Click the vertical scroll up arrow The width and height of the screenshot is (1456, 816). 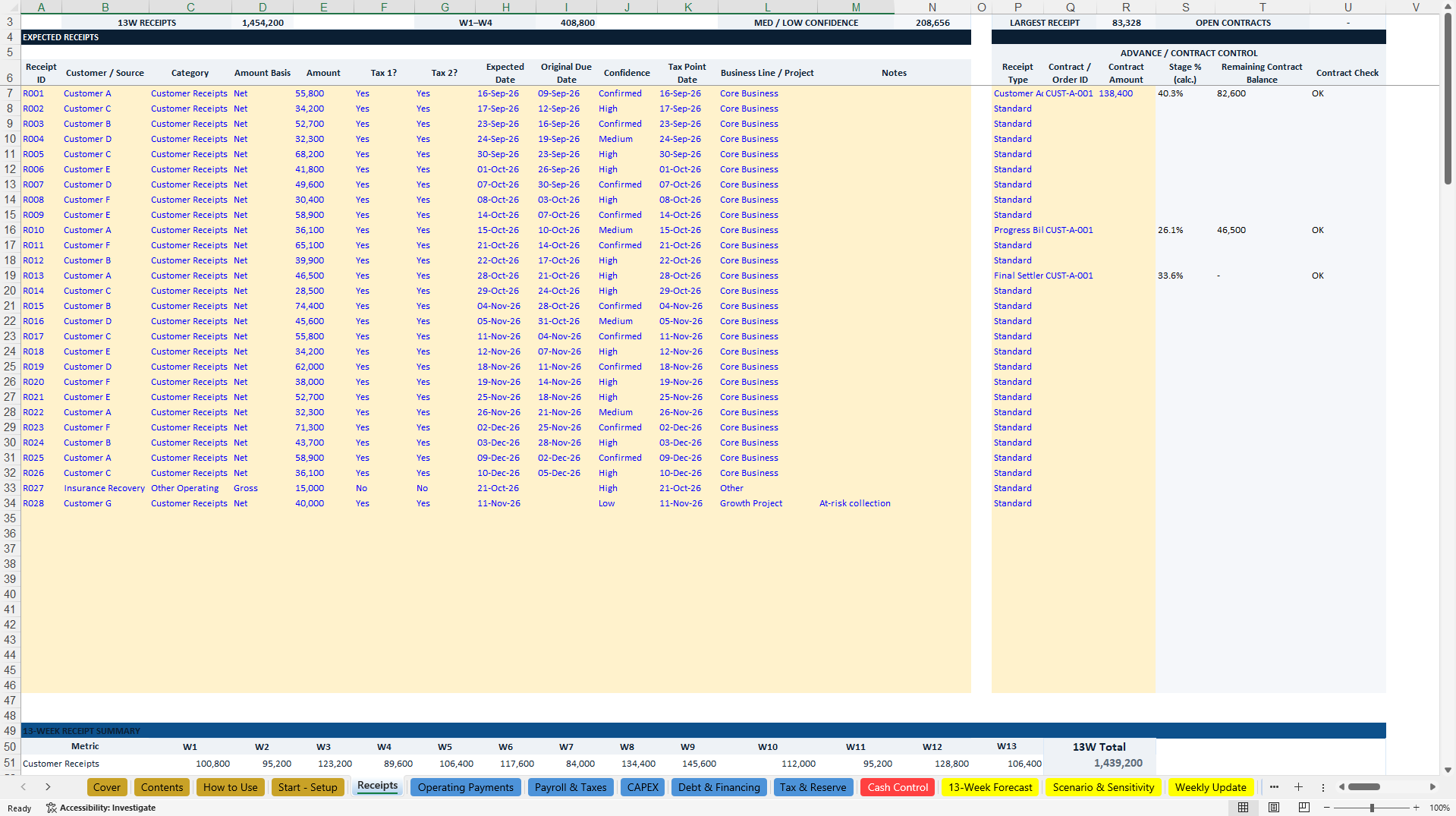tap(1448, 7)
